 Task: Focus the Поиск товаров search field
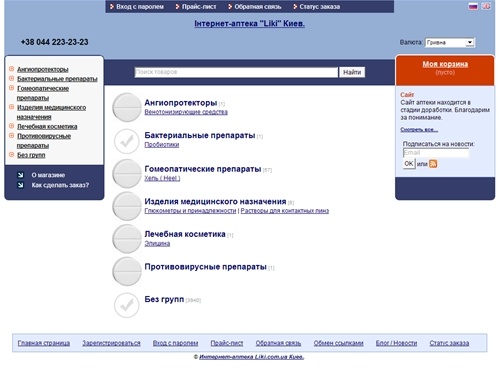pyautogui.click(x=236, y=72)
